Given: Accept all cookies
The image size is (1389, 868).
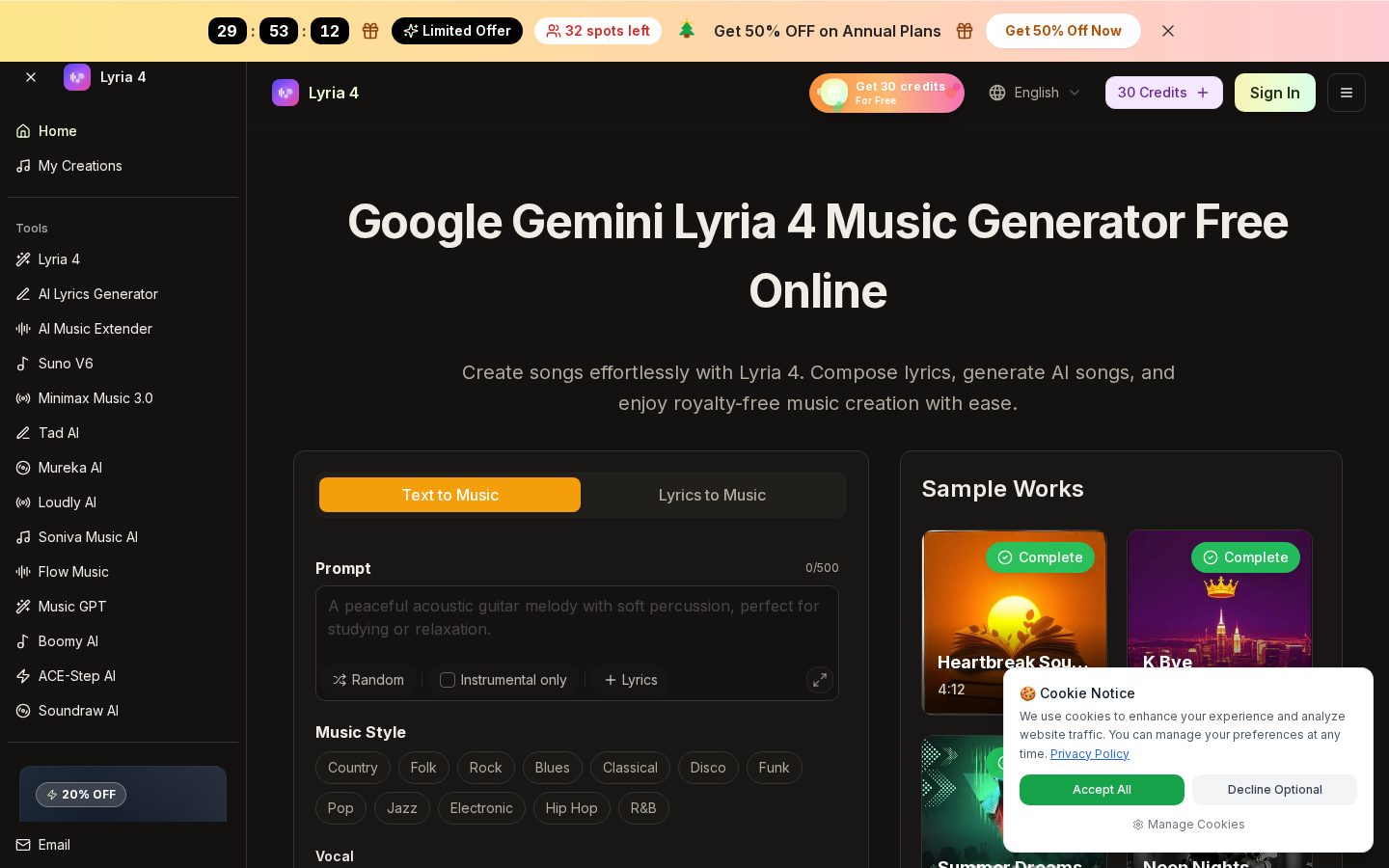Looking at the screenshot, I should pyautogui.click(x=1102, y=790).
